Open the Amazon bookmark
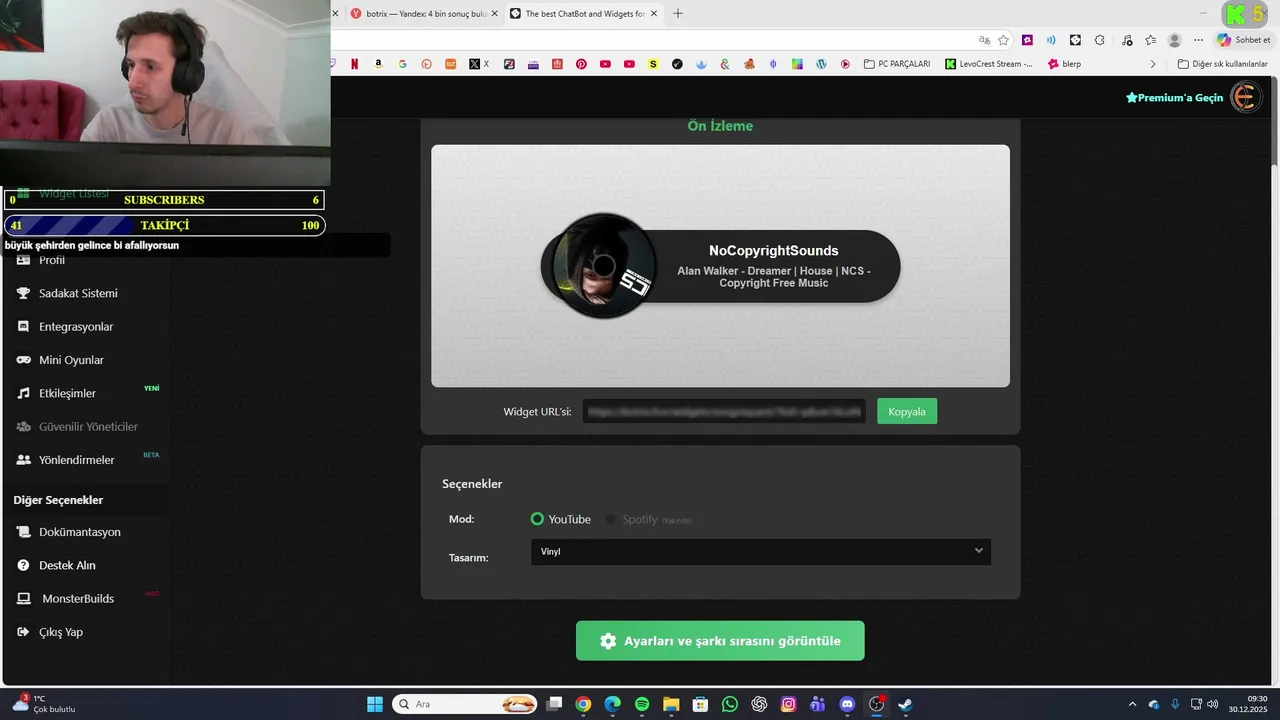This screenshot has height=720, width=1280. pos(378,64)
